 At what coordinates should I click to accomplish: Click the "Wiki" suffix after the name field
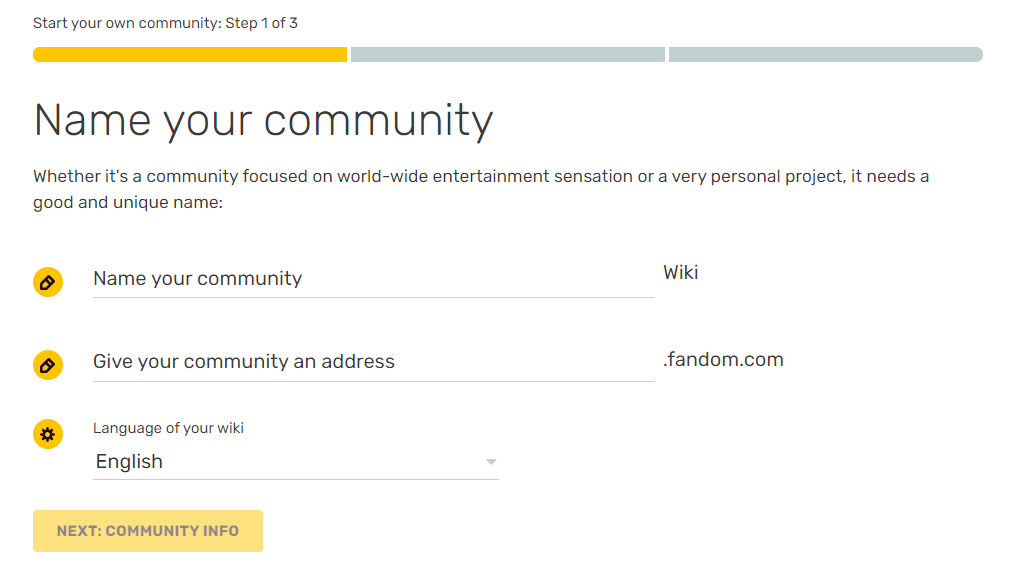pos(681,273)
